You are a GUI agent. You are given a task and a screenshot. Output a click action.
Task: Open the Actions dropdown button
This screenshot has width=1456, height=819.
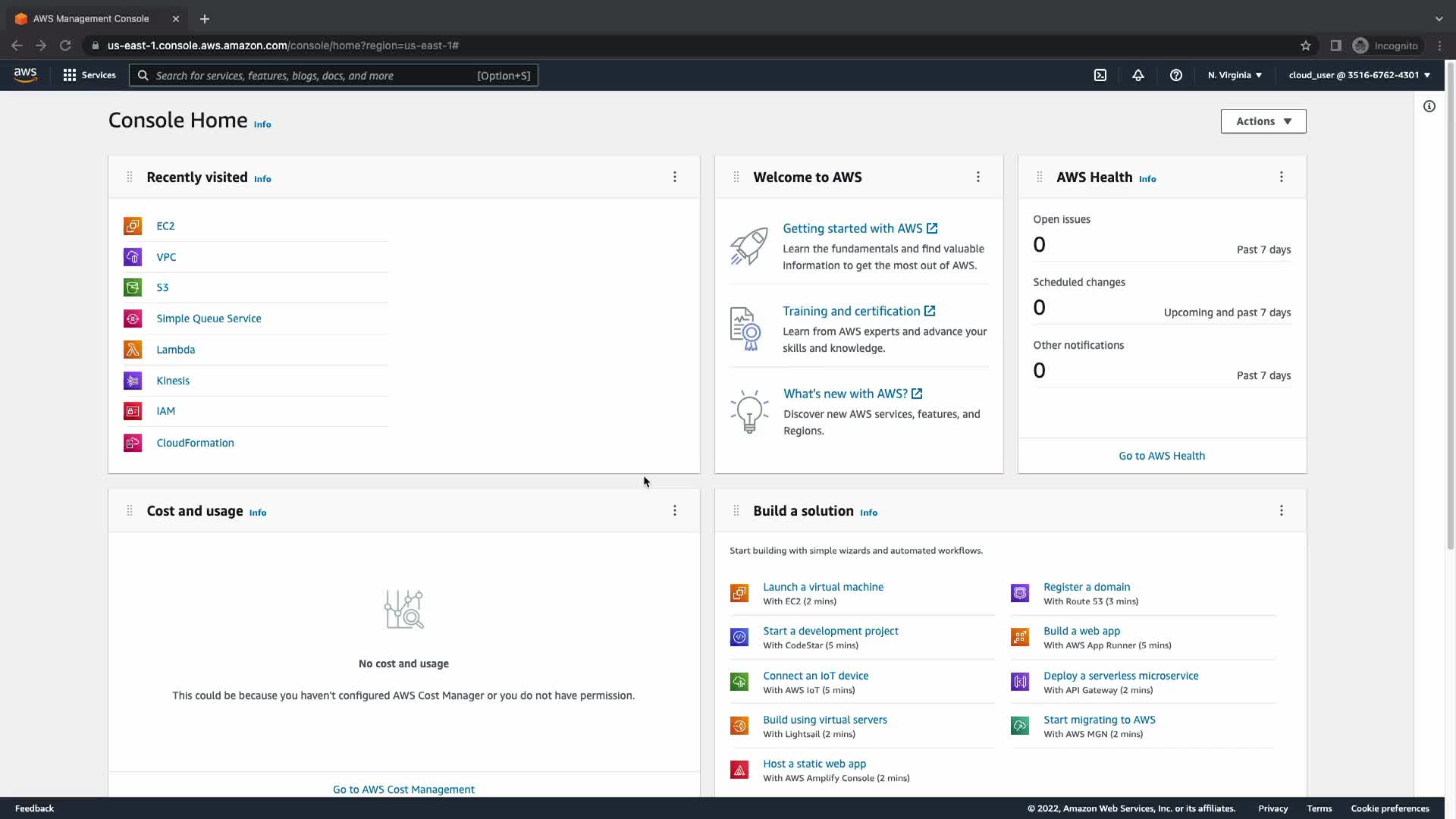pyautogui.click(x=1263, y=121)
